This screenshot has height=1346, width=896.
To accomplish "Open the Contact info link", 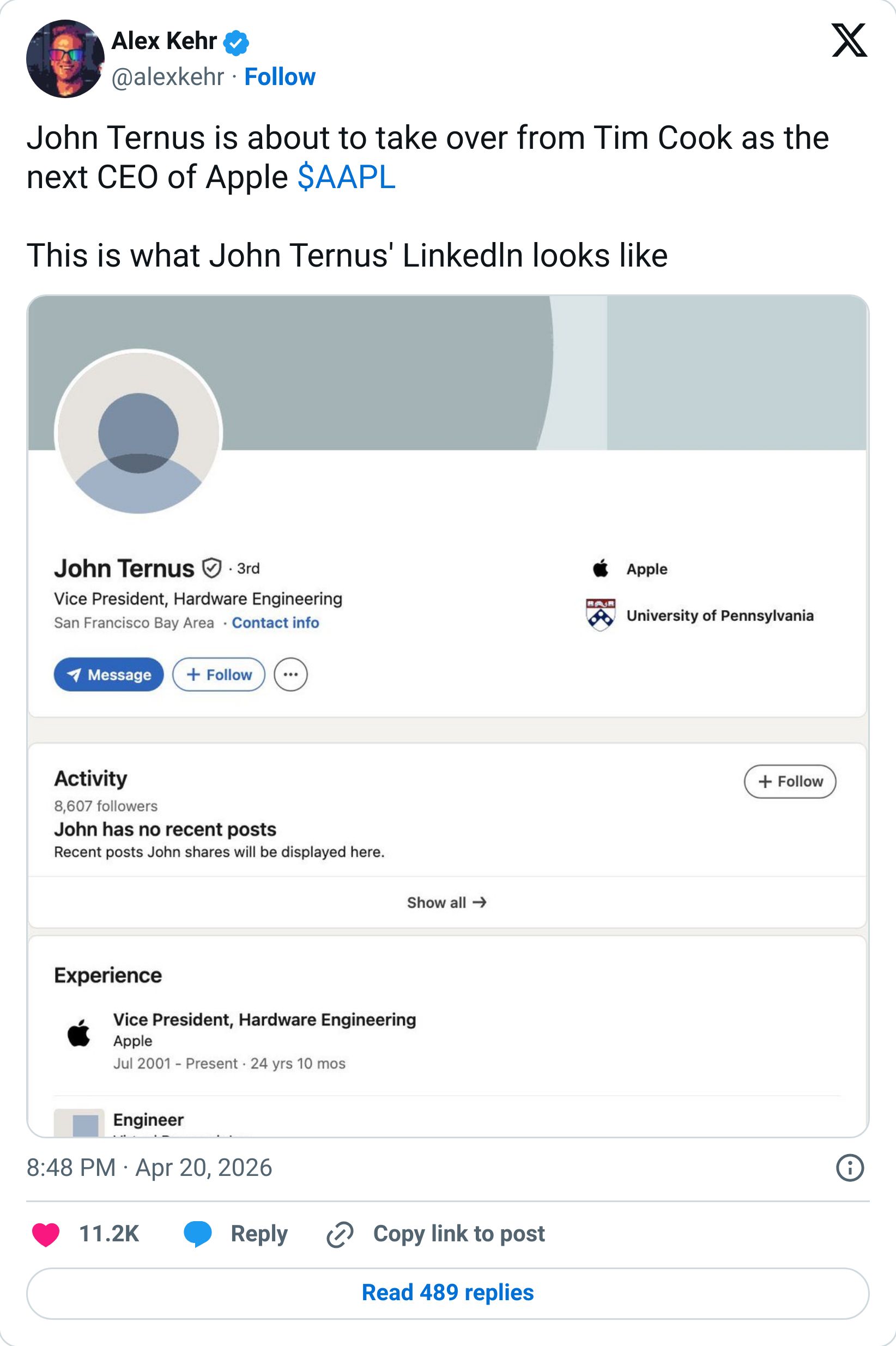I will [275, 623].
